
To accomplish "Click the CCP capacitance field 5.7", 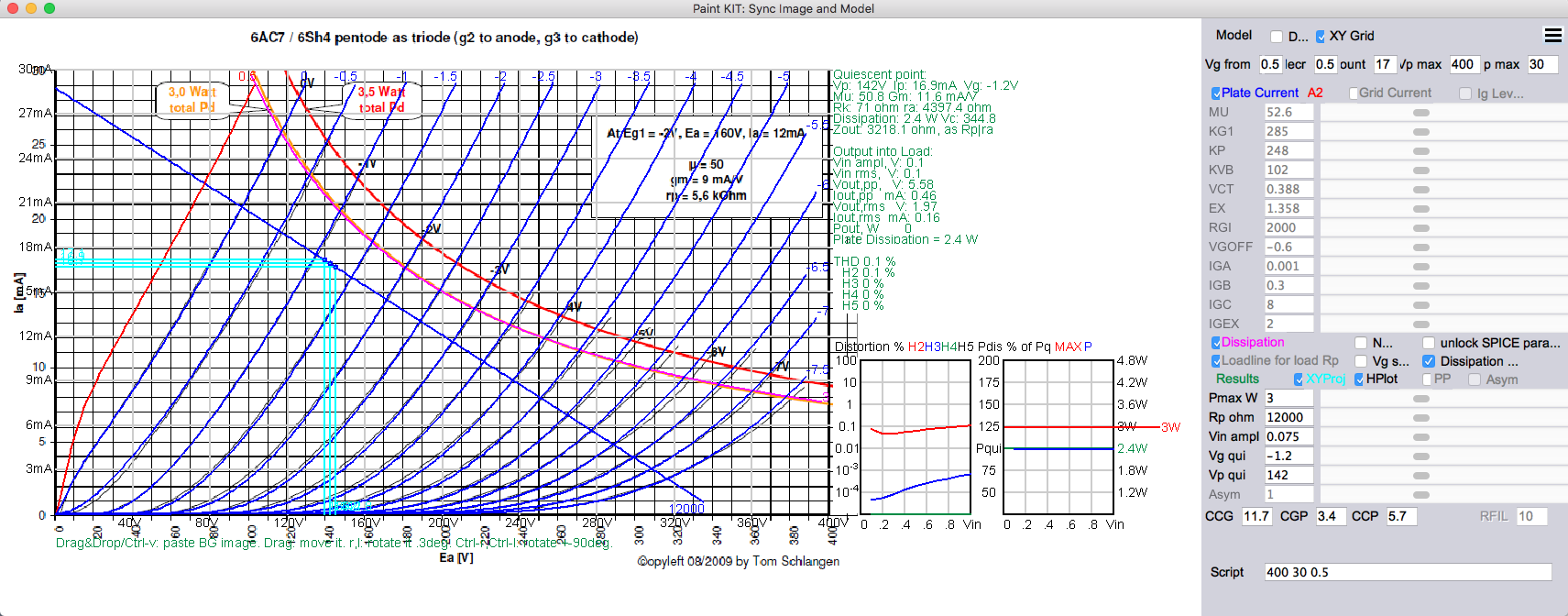I will point(1401,516).
